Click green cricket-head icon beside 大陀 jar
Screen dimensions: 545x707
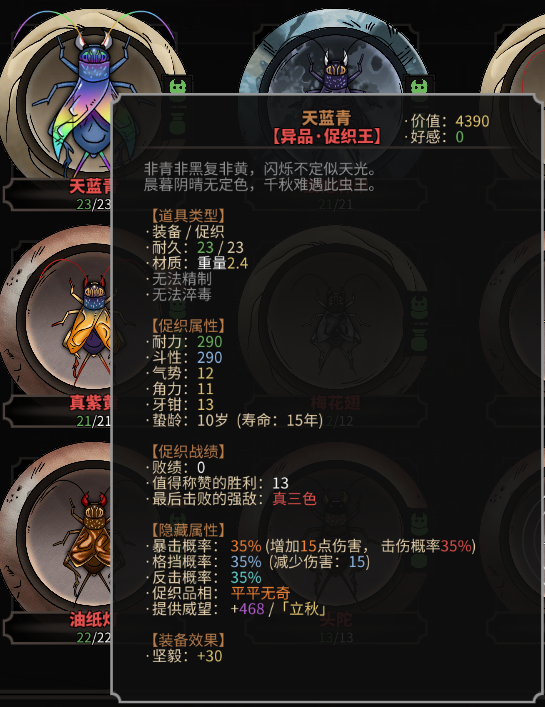[x=420, y=523]
